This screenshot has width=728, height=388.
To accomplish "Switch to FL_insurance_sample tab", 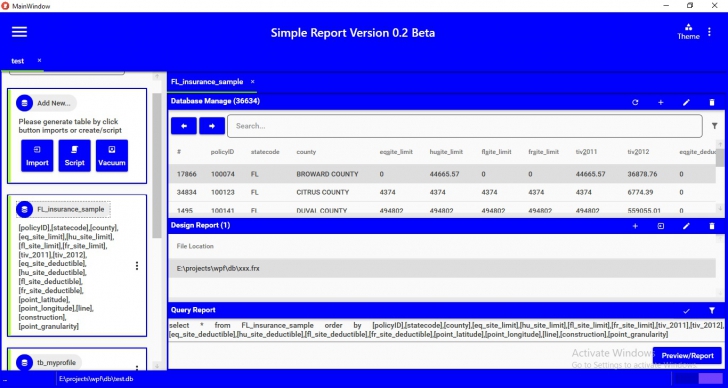I will pyautogui.click(x=207, y=82).
